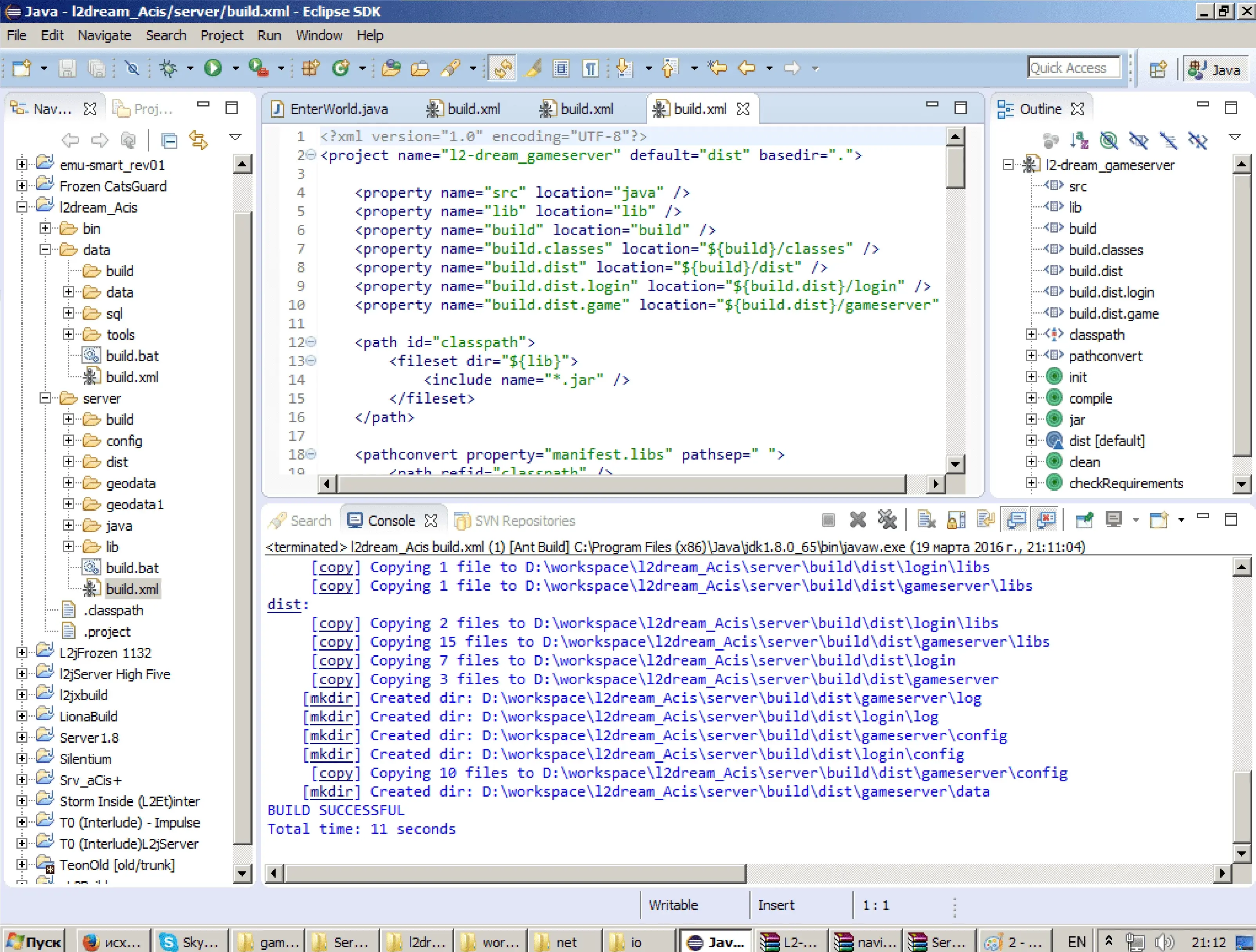Expand the emu-smart_rev01 project

[22, 165]
